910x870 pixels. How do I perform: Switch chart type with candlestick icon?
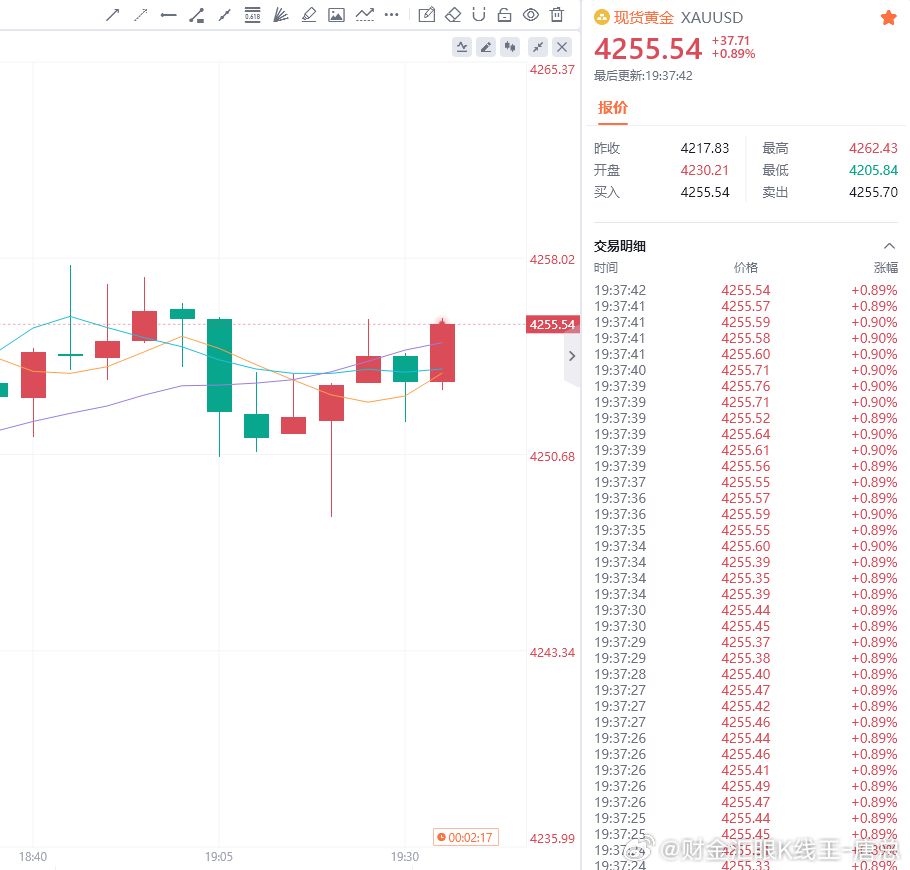click(x=510, y=47)
